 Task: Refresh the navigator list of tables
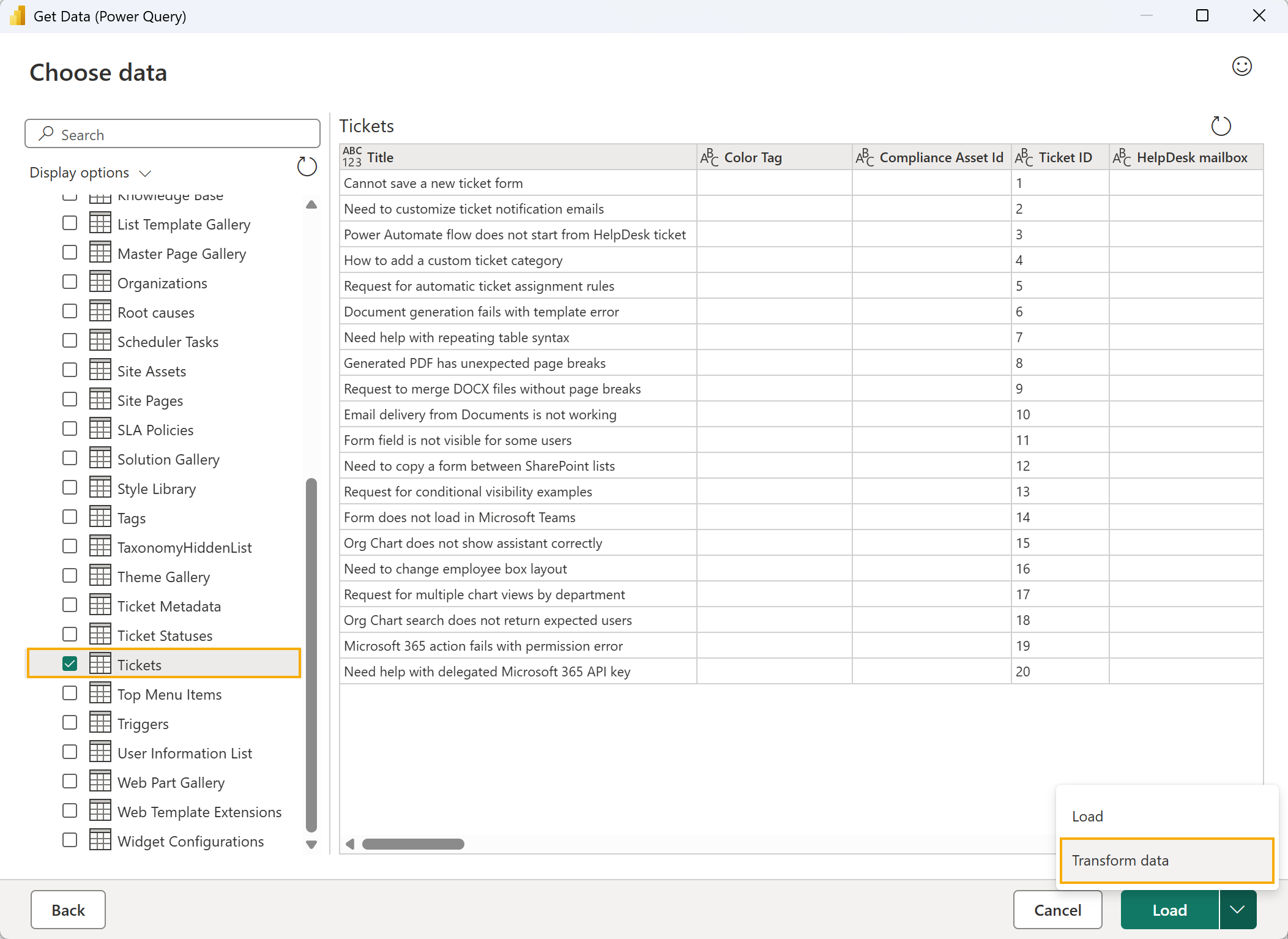click(x=307, y=166)
